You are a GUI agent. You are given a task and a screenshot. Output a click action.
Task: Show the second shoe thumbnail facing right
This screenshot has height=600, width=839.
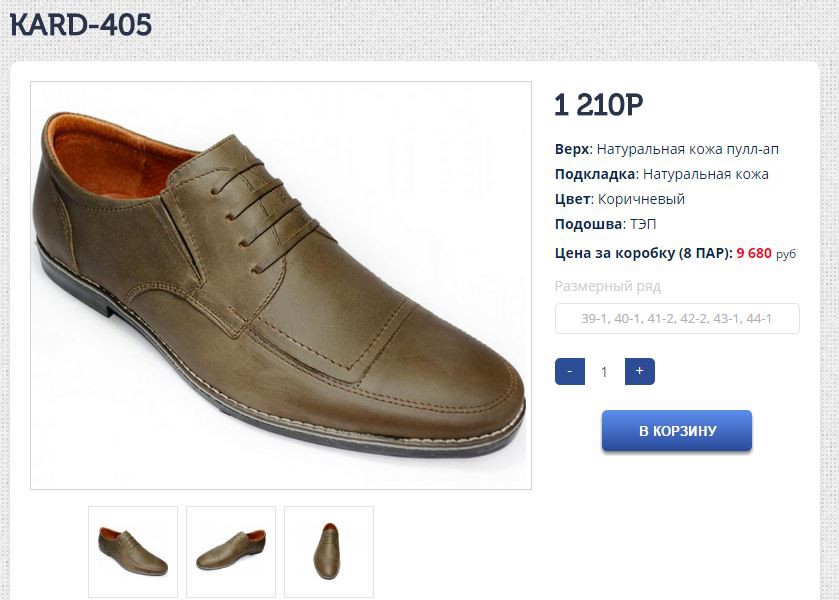coord(231,551)
